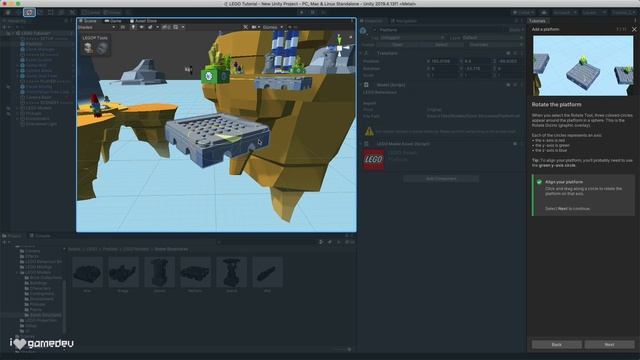640x360 pixels.
Task: Open the Account dropdown
Action: pos(565,12)
